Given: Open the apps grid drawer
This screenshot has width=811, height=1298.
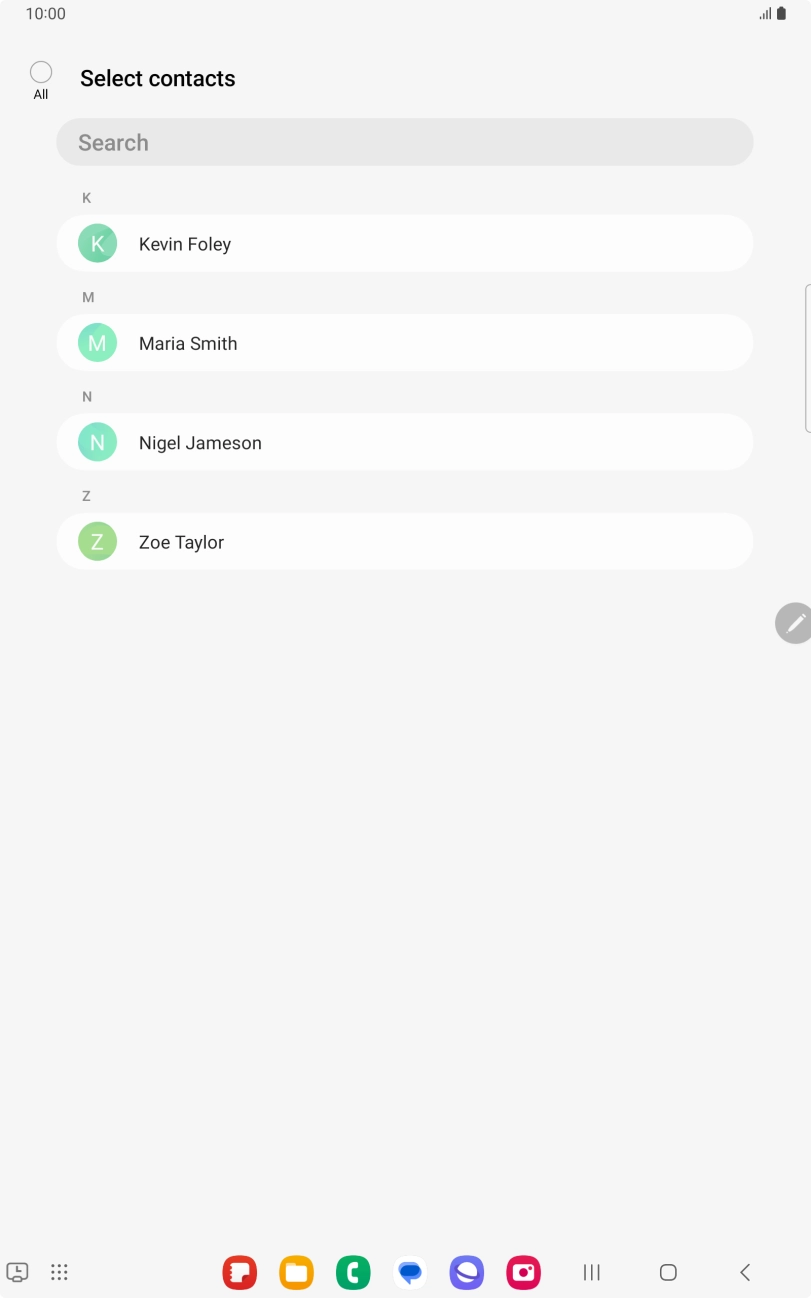Looking at the screenshot, I should (59, 1272).
